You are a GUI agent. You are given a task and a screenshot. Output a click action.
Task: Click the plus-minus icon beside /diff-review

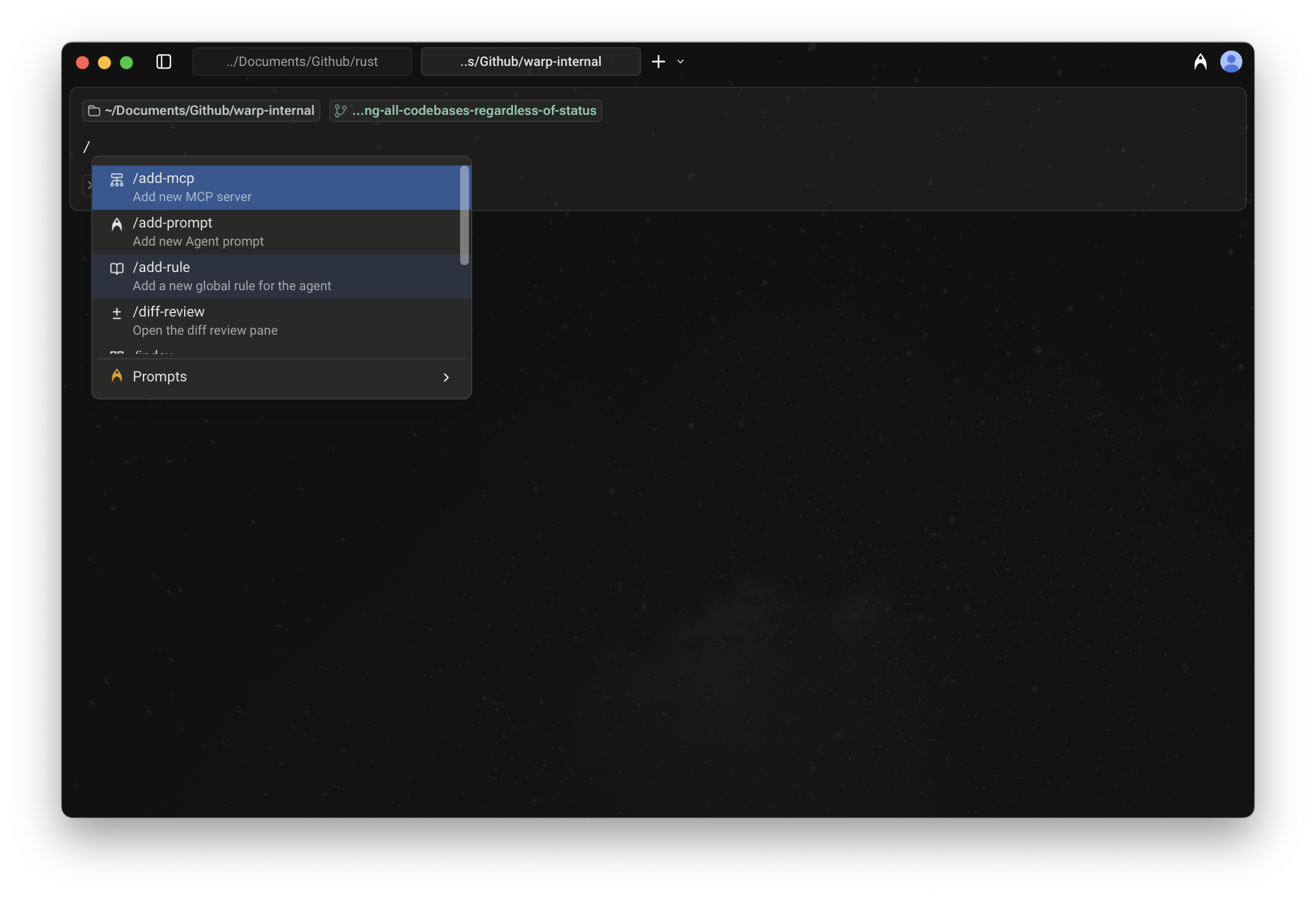click(x=117, y=313)
